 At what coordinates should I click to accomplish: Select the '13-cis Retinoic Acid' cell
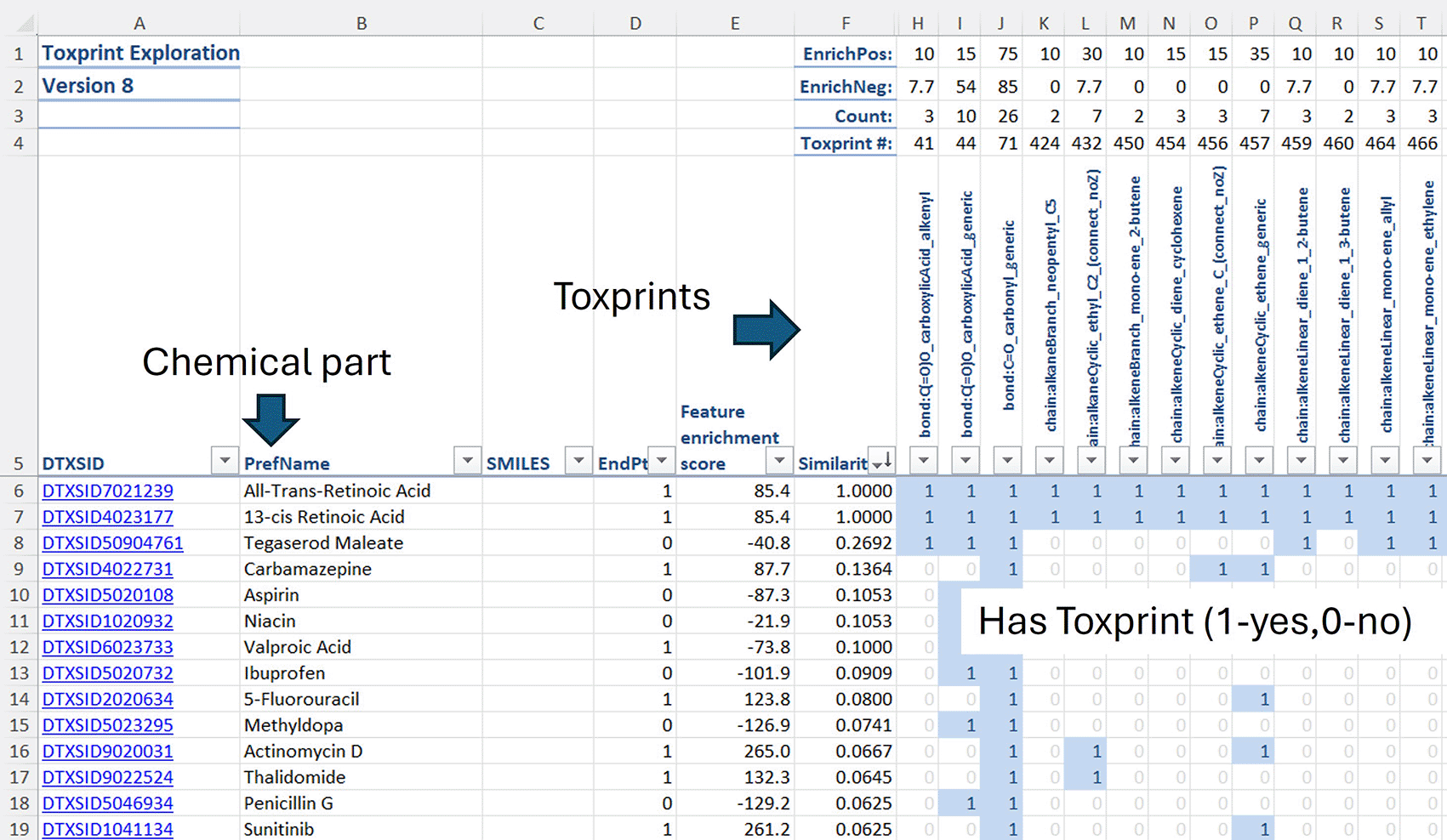click(x=362, y=517)
